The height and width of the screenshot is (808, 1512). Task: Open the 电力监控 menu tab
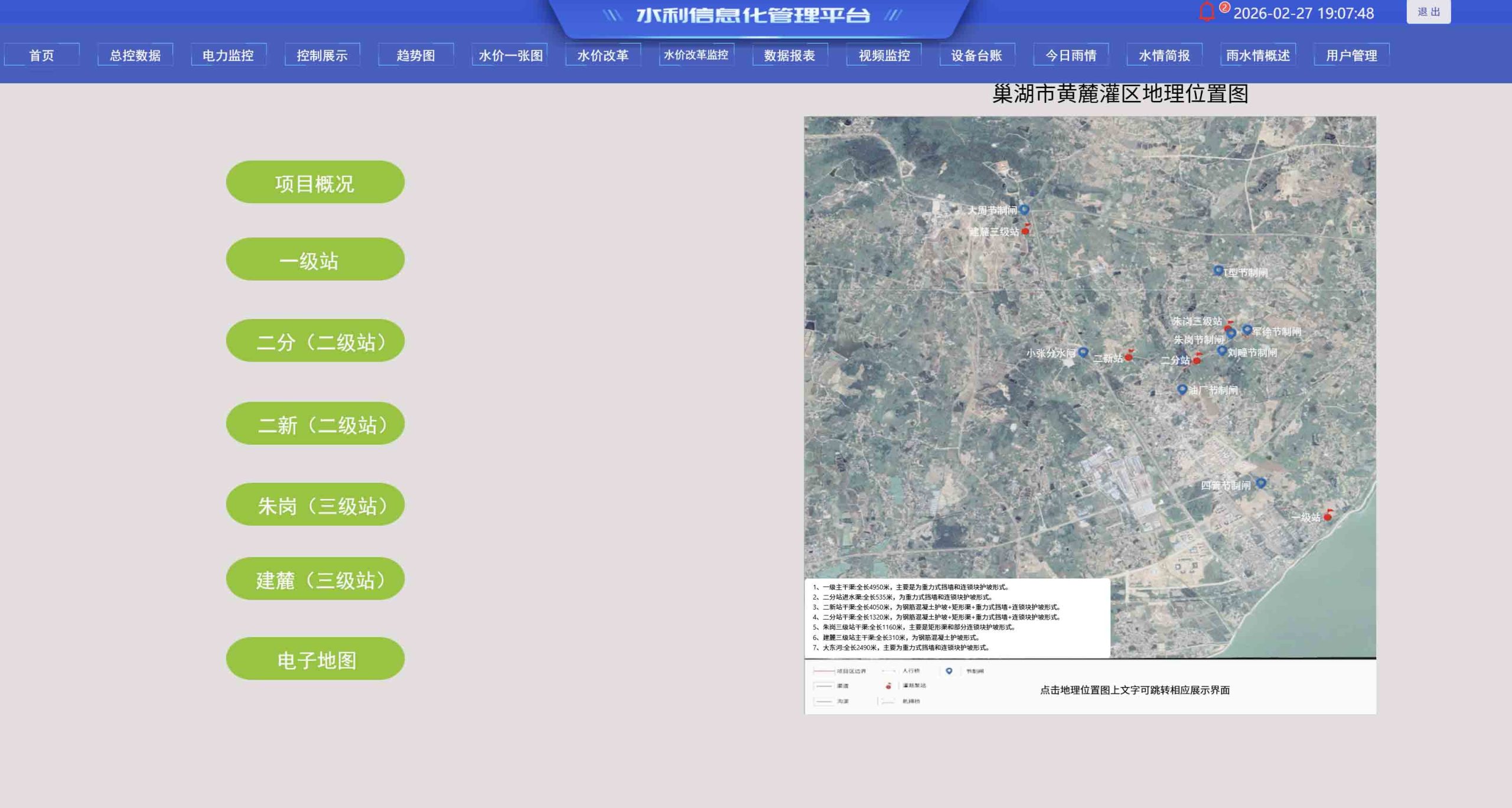[x=228, y=56]
